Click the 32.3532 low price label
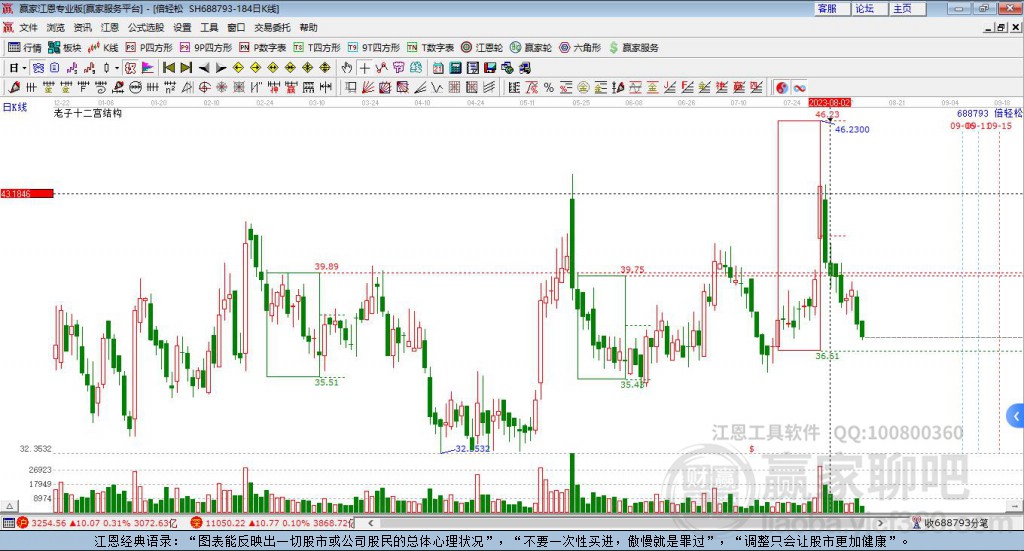Screen dimensions: 1024x551 pos(472,449)
